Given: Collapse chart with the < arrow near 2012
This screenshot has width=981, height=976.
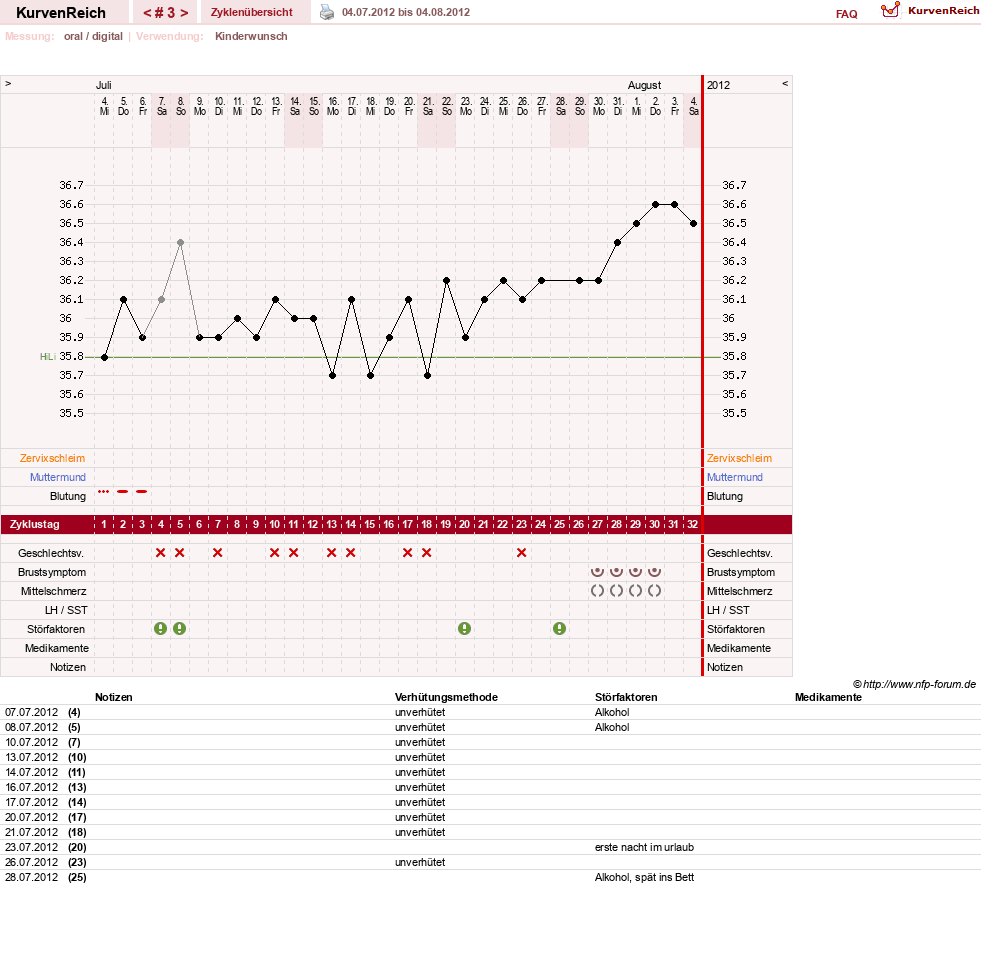Looking at the screenshot, I should (x=785, y=84).
